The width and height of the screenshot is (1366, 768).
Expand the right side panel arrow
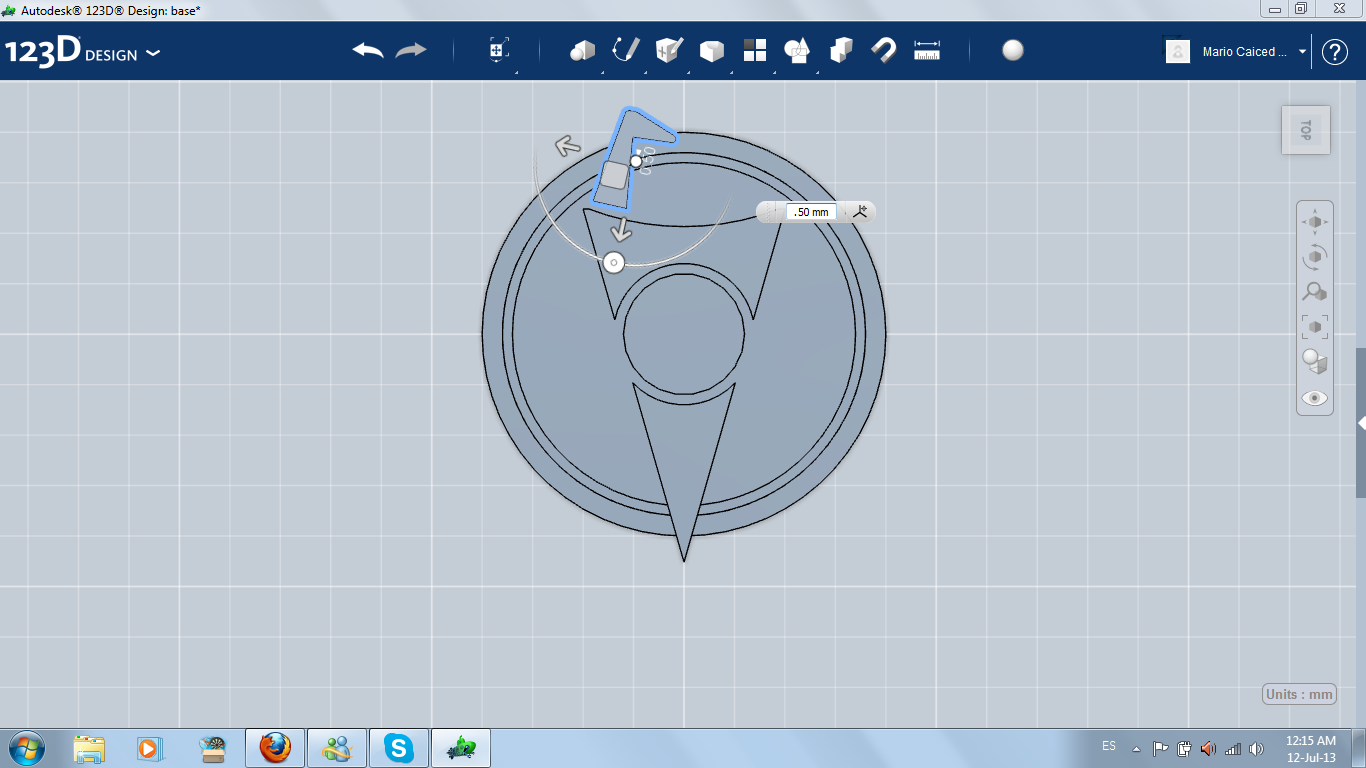[1361, 423]
